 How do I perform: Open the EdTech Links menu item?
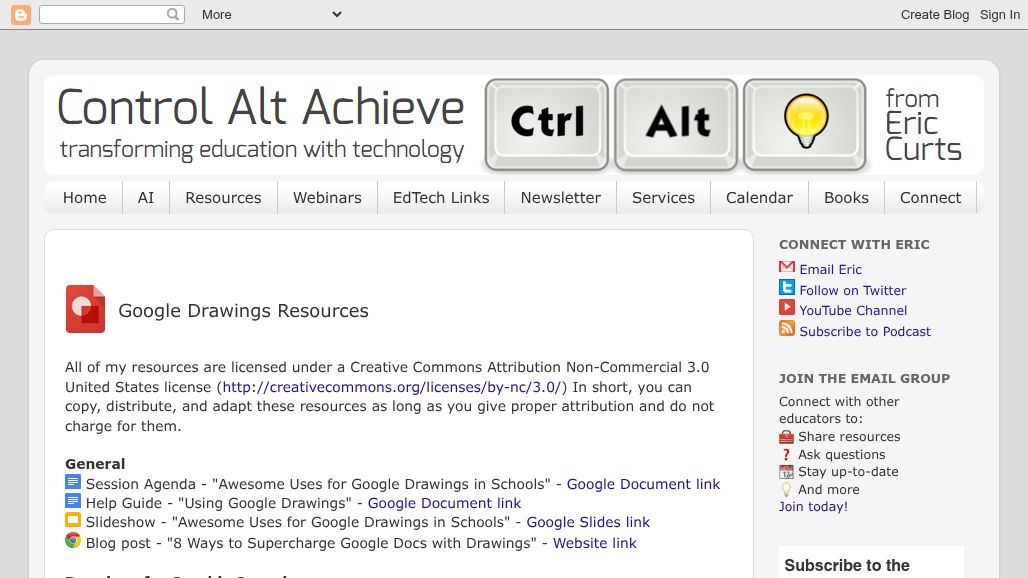[440, 197]
